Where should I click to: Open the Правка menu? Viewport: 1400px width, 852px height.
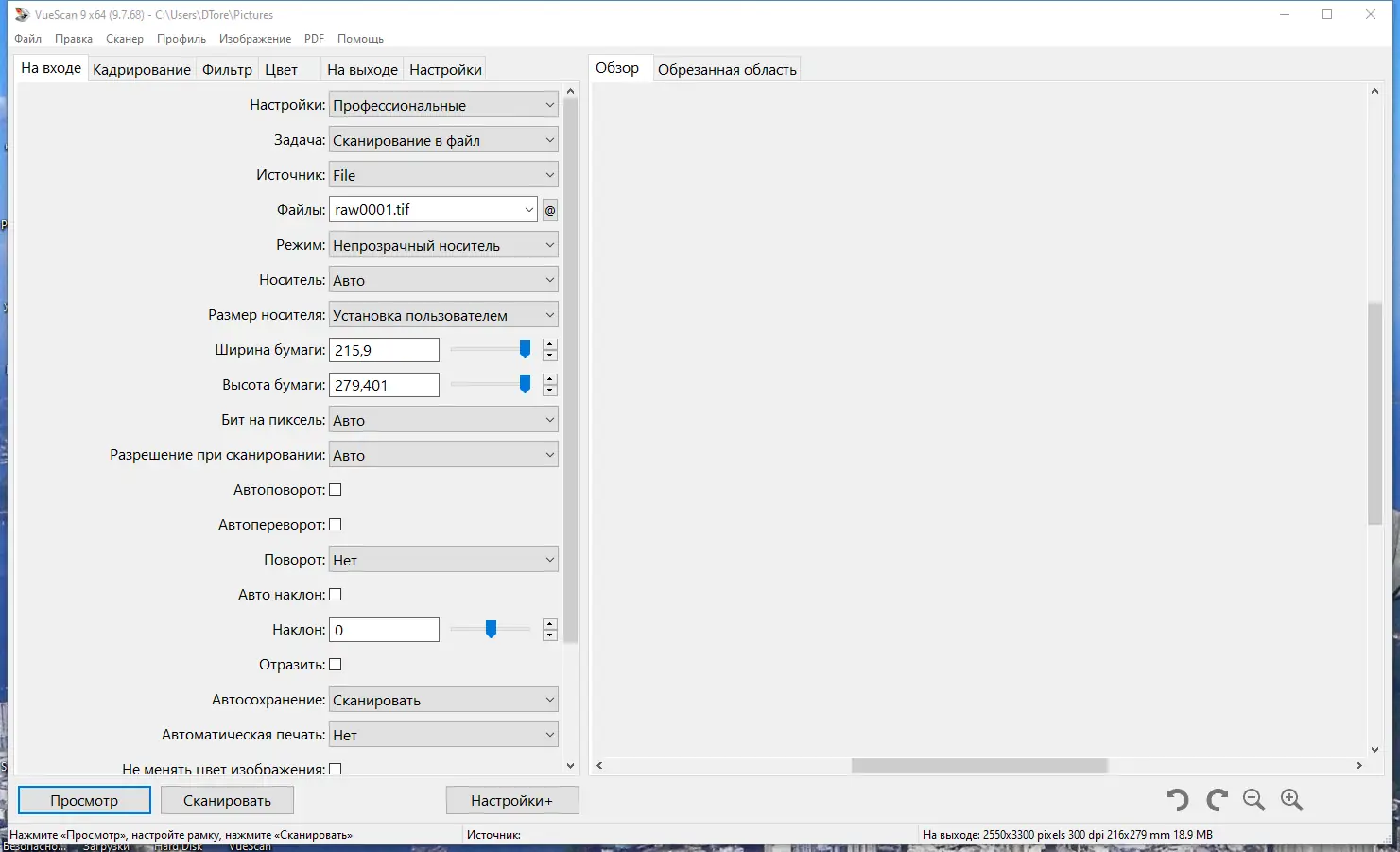[74, 39]
